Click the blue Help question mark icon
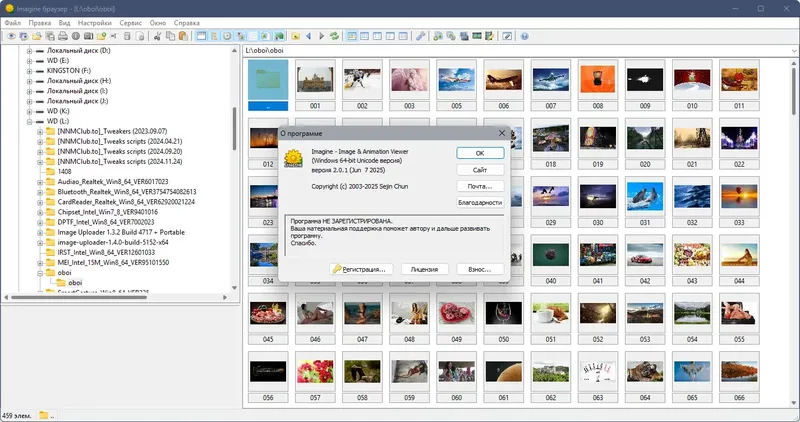This screenshot has width=800, height=422. [x=524, y=36]
